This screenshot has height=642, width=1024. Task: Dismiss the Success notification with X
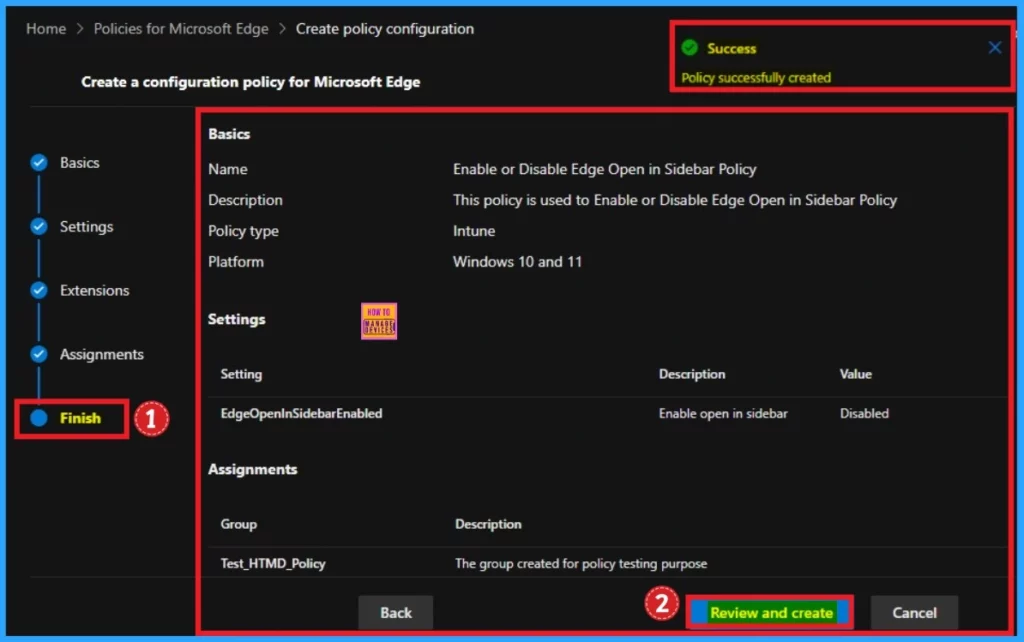coord(994,48)
